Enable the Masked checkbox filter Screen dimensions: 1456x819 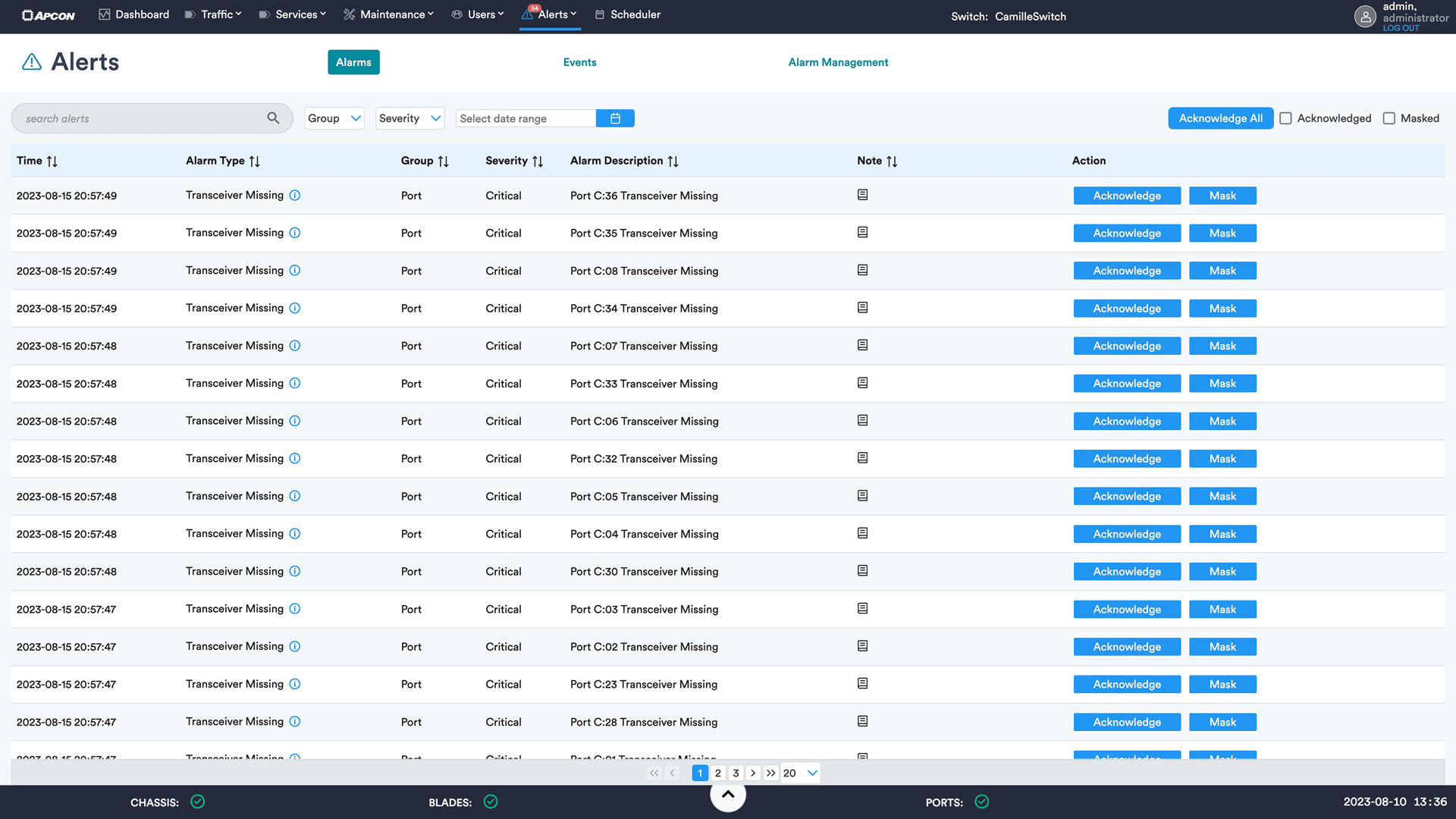point(1389,118)
